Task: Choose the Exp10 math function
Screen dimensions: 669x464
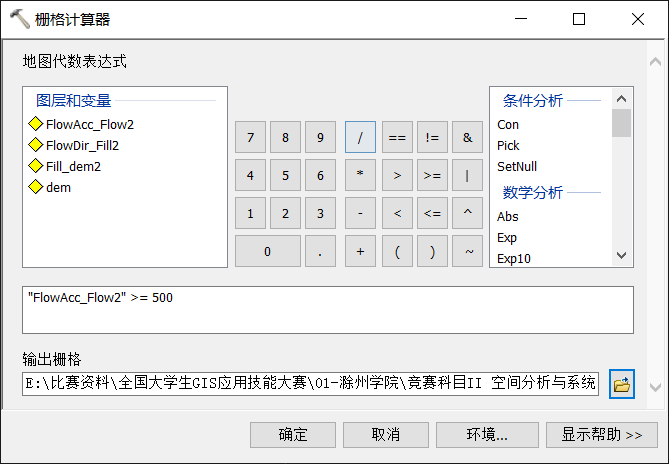Action: click(514, 258)
